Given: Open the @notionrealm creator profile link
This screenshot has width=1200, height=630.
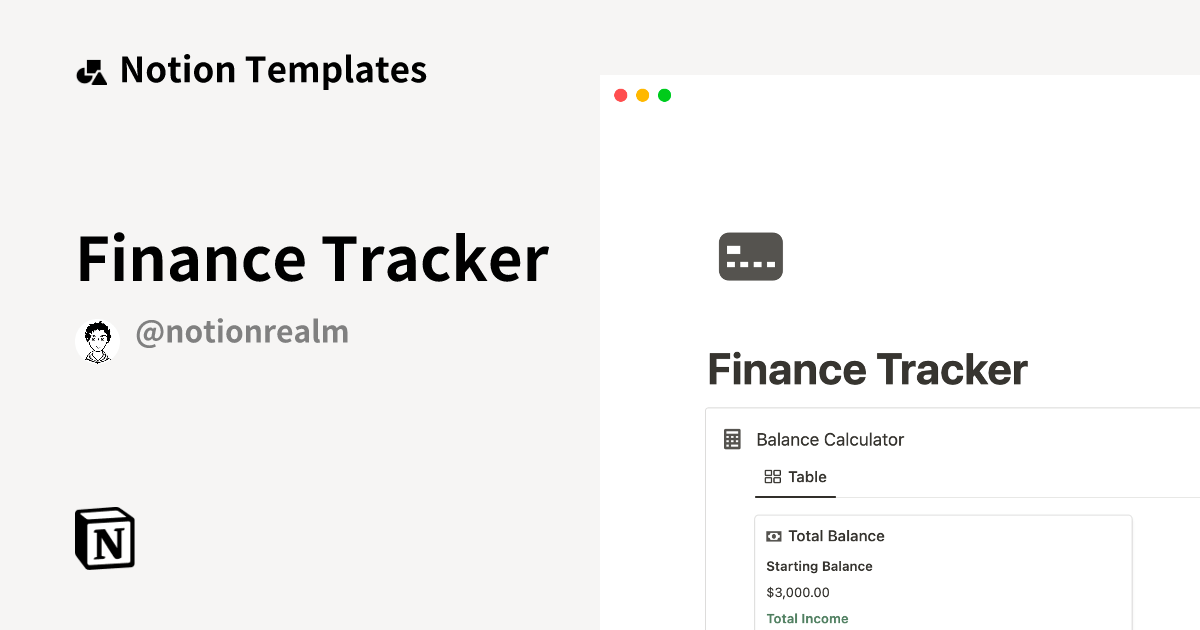Looking at the screenshot, I should 242,332.
